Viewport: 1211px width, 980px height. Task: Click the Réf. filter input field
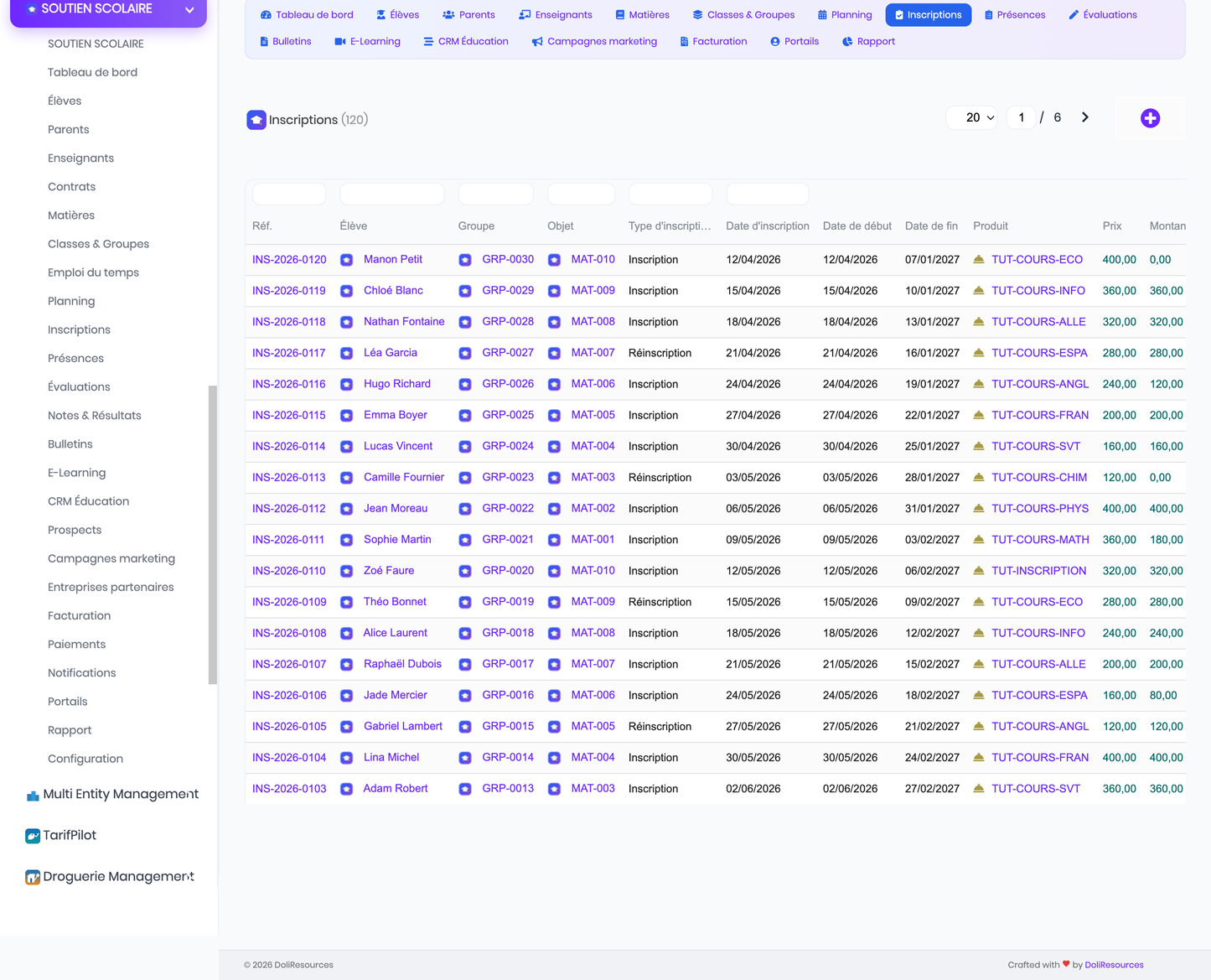[x=289, y=194]
